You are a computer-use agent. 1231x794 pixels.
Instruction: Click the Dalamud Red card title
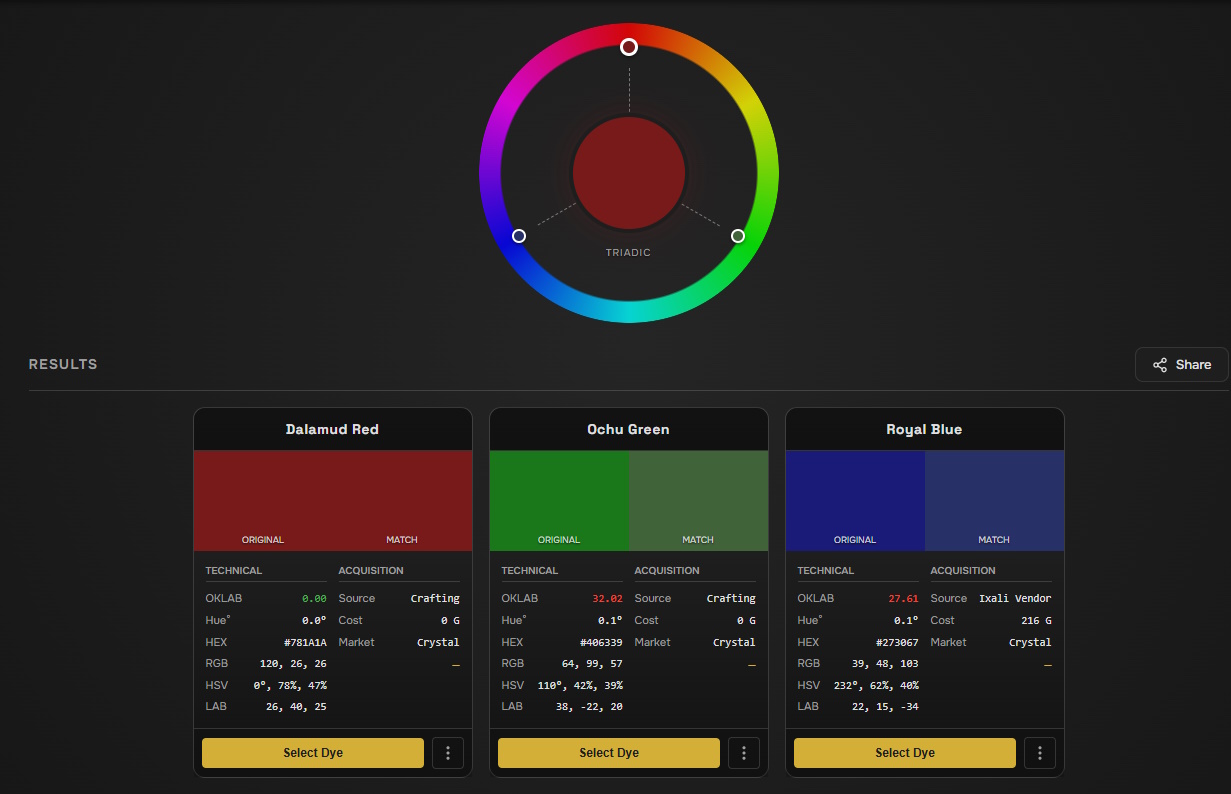332,429
